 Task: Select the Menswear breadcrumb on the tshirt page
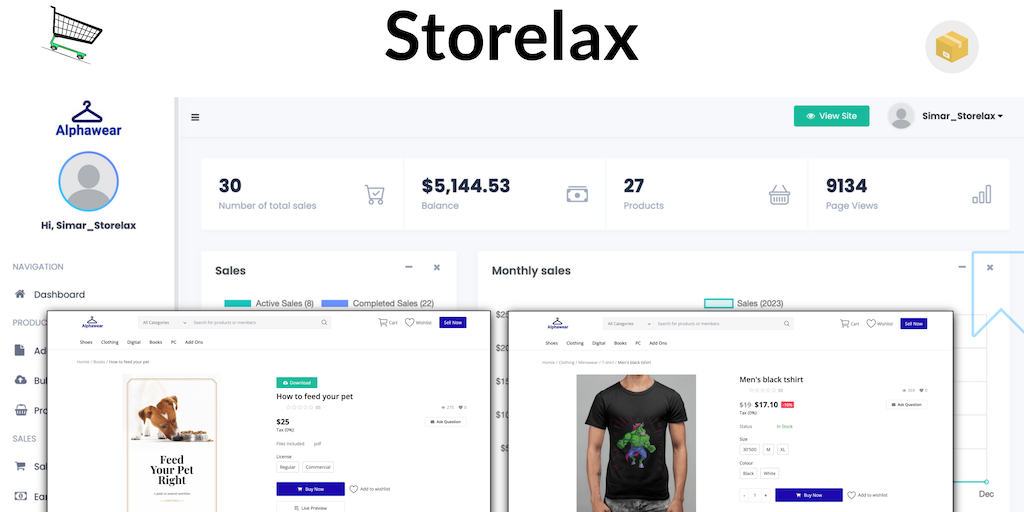(x=588, y=362)
